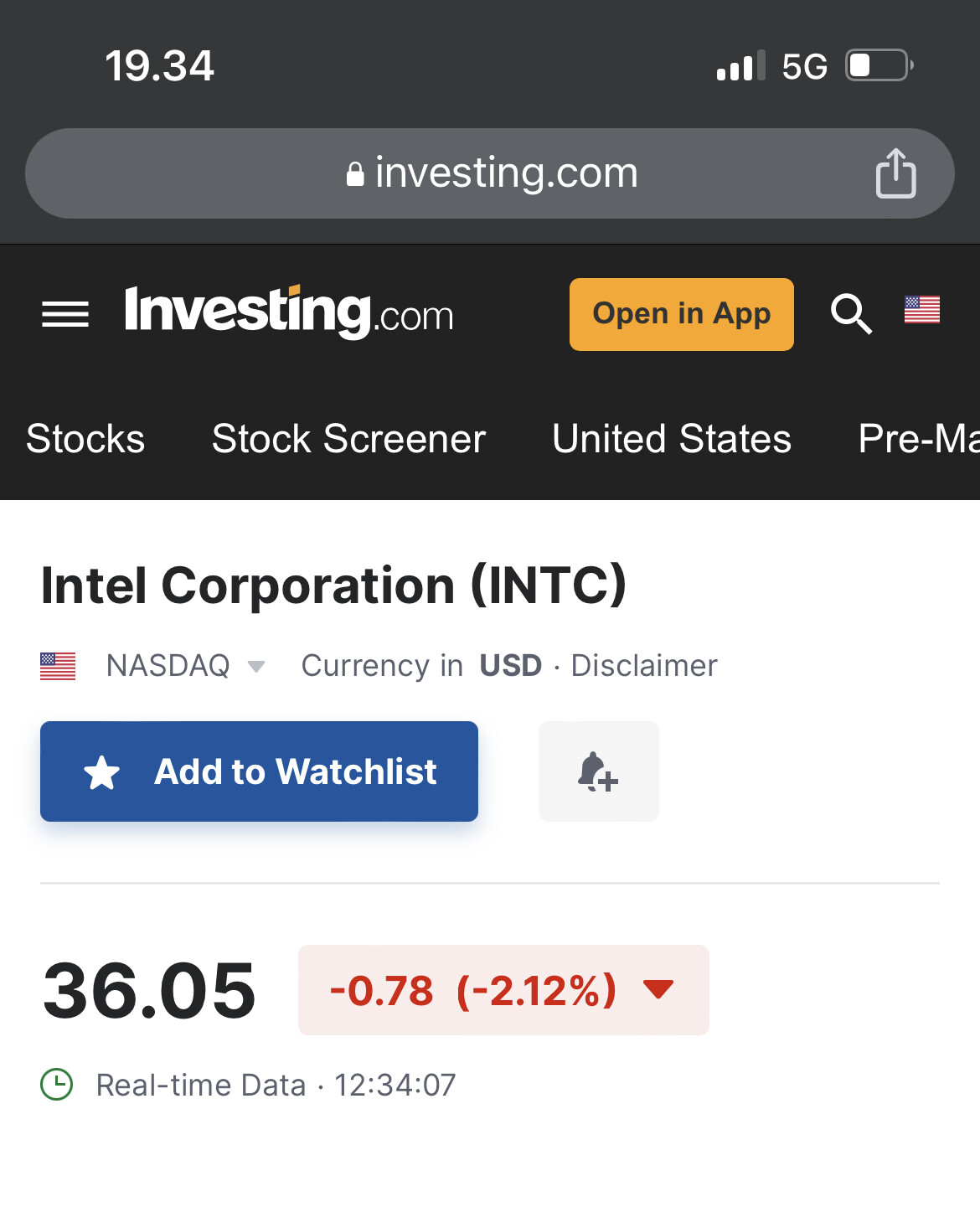Click the real-time data clock icon
This screenshot has height=1207, width=980.
[57, 1085]
